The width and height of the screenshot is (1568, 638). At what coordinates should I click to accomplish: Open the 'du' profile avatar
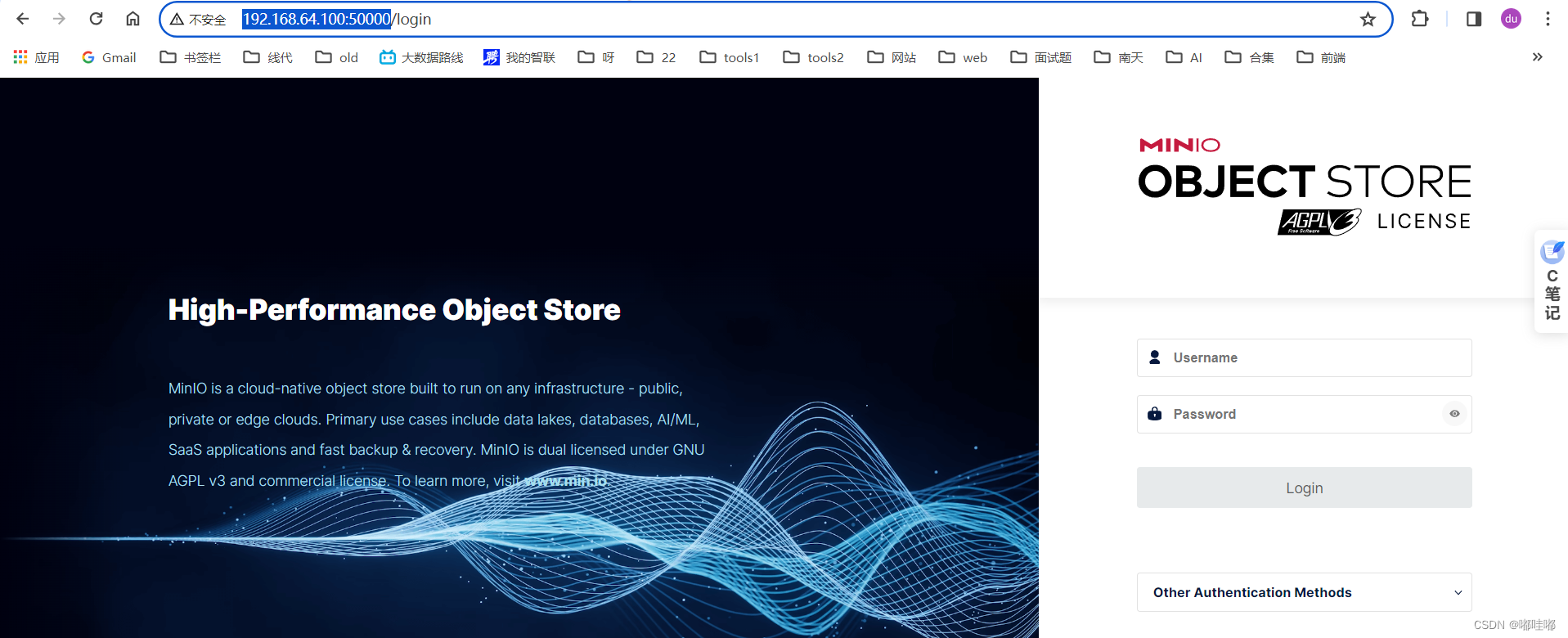pyautogui.click(x=1511, y=19)
